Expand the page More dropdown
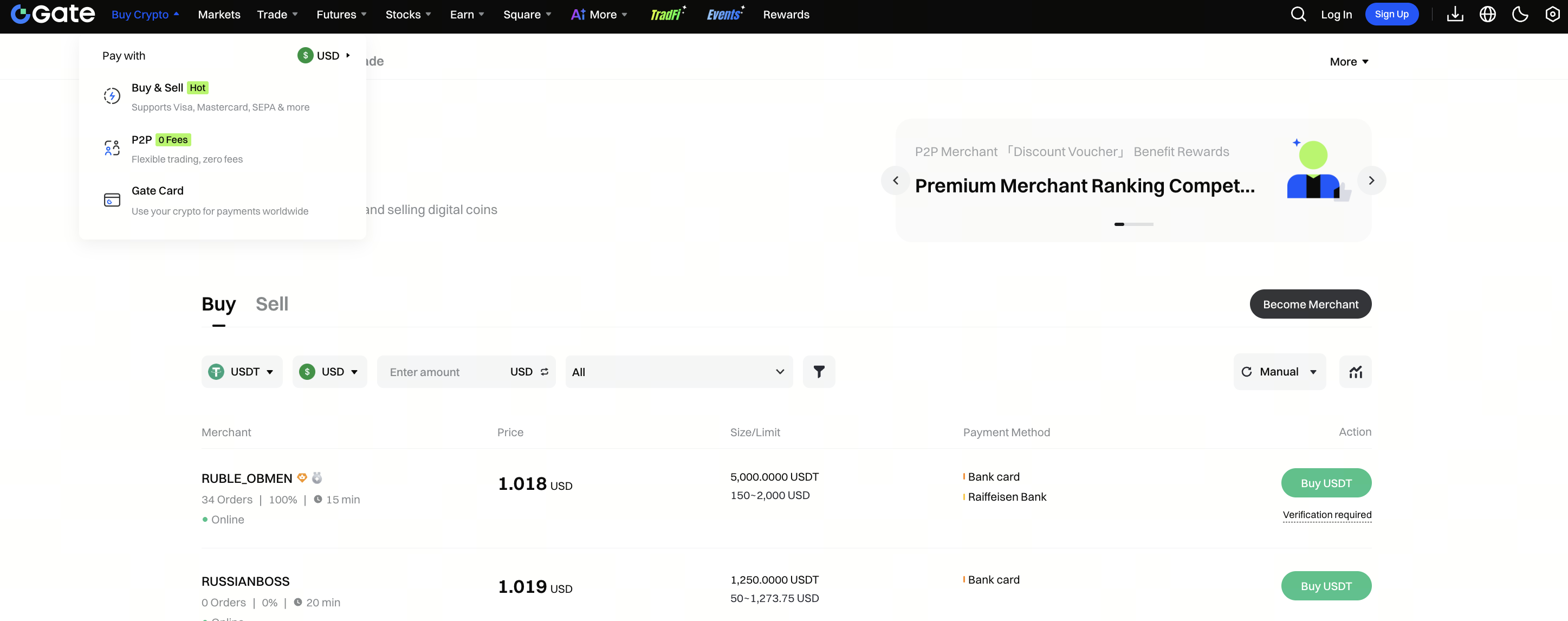This screenshot has height=621, width=1568. coord(1349,61)
